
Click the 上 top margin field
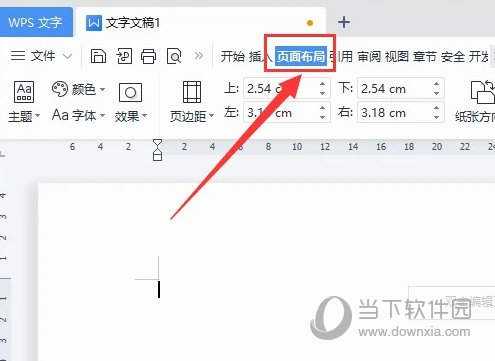pos(287,88)
